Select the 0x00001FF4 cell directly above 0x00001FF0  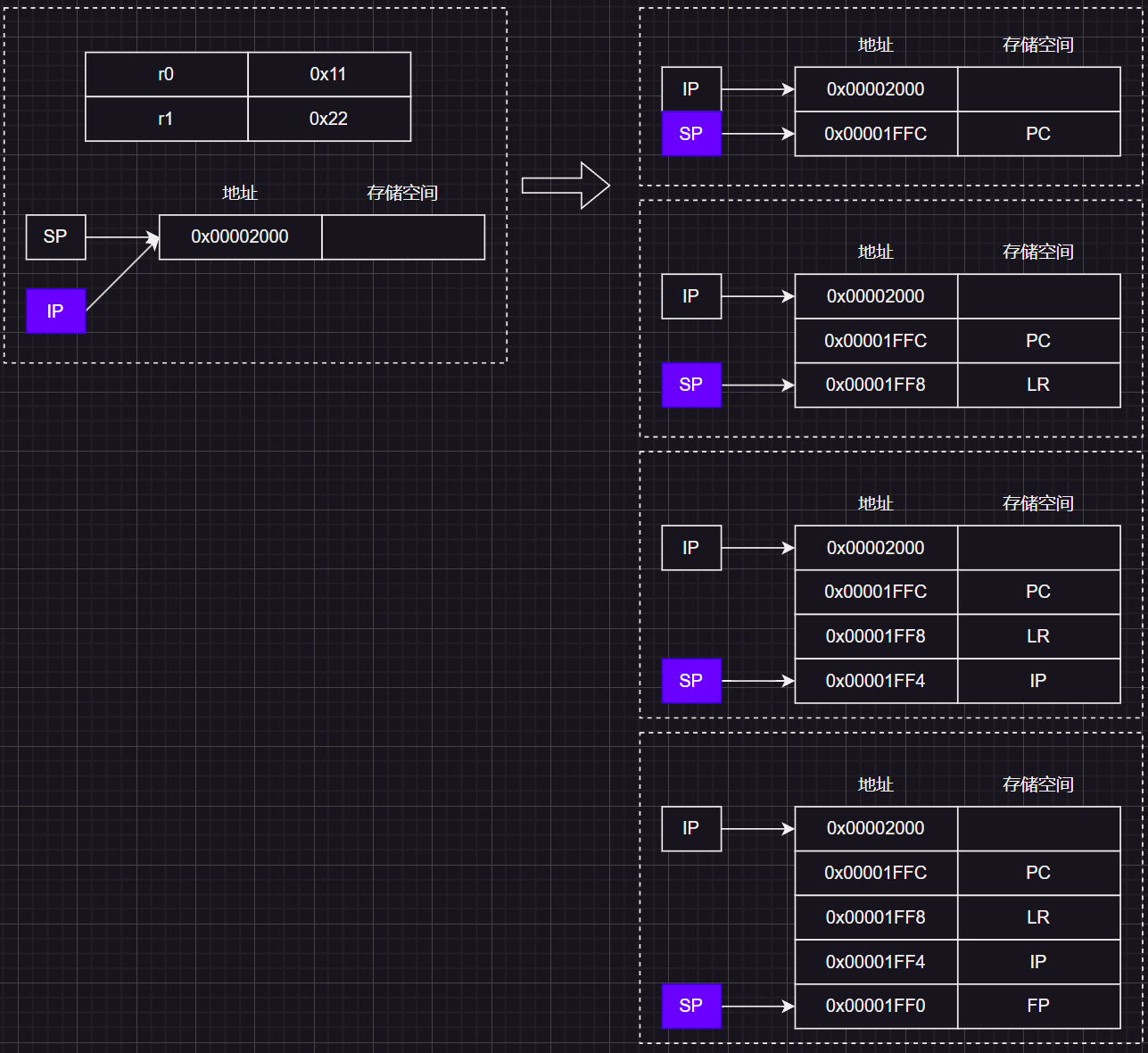[876, 962]
